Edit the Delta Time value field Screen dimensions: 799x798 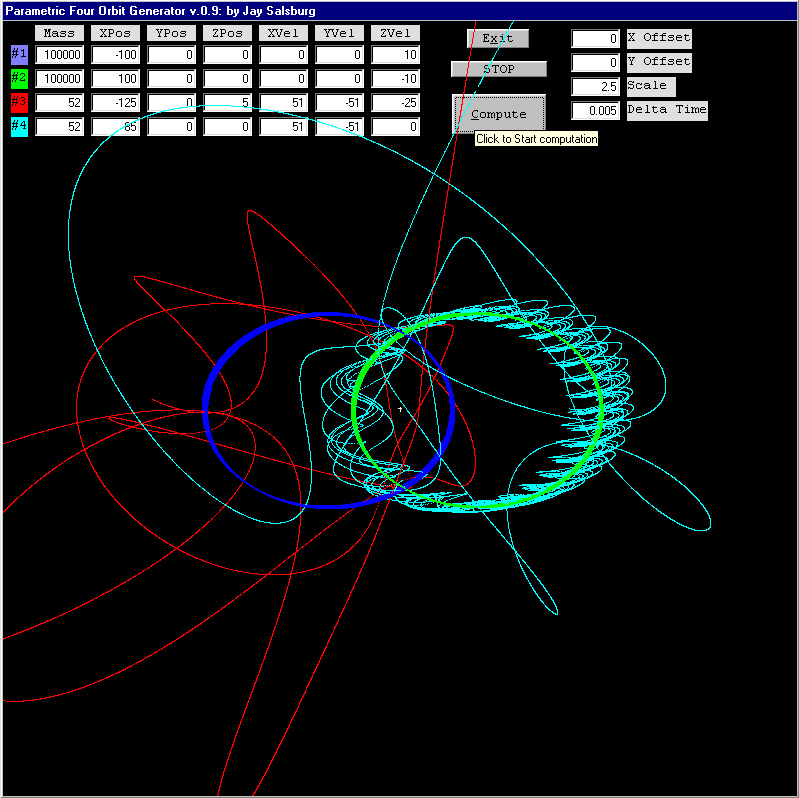(x=596, y=111)
